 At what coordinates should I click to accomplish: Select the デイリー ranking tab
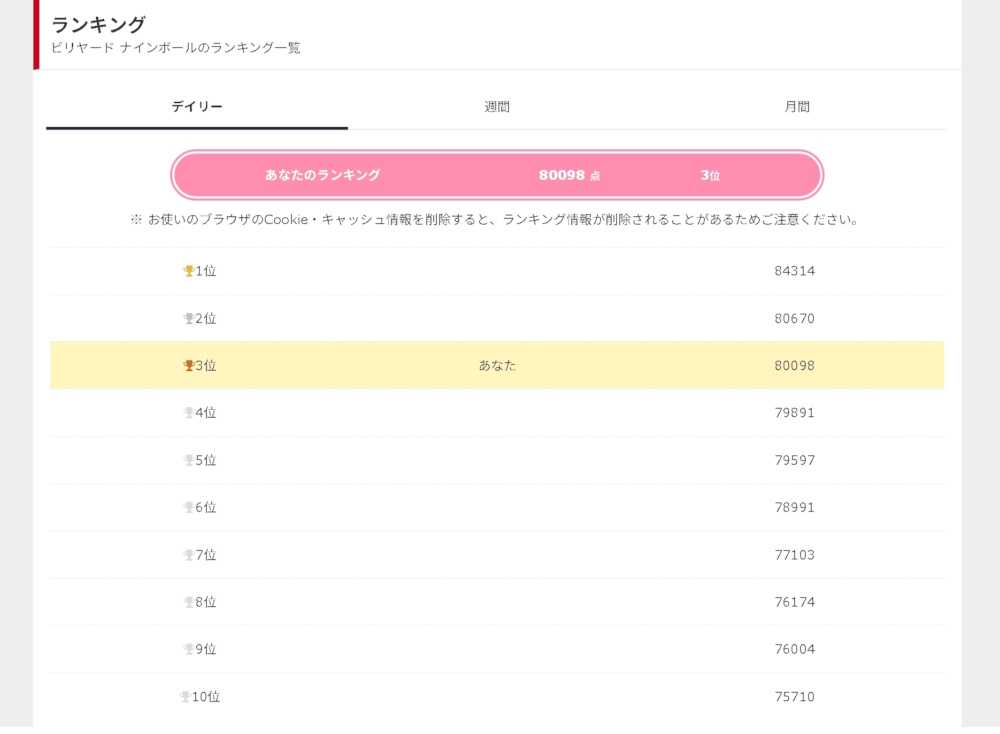coord(197,107)
